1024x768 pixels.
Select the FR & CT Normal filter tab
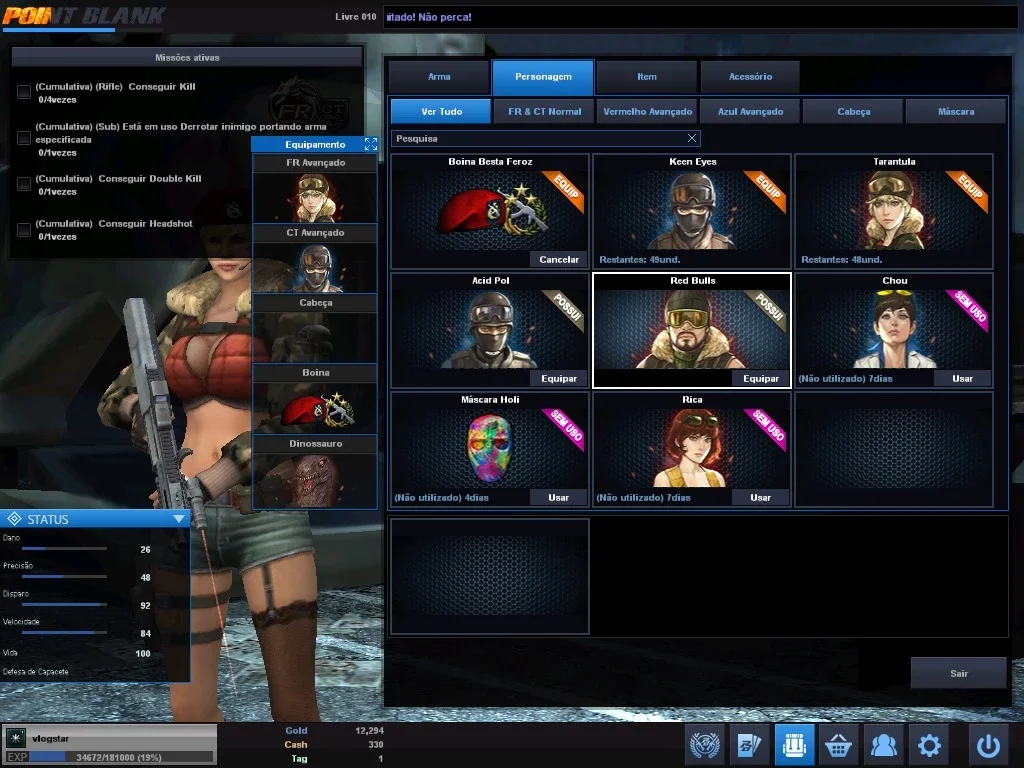click(x=544, y=112)
